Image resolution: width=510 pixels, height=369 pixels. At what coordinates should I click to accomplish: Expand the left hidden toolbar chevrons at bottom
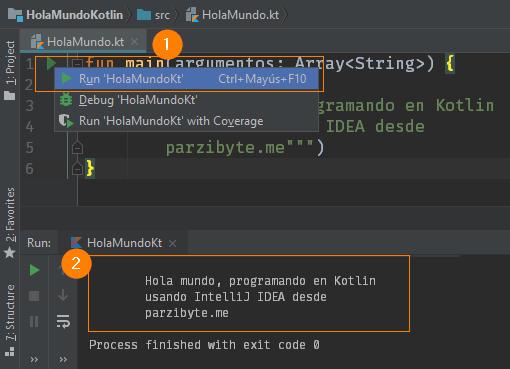point(34,359)
